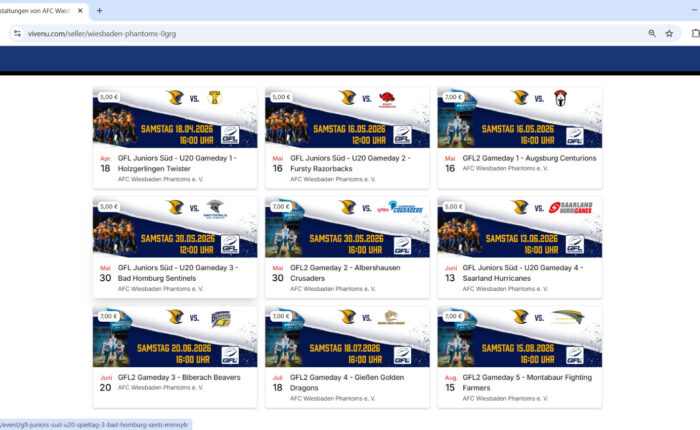Click the Augsburg Centurions helmet logo
Image resolution: width=700 pixels, height=430 pixels.
pyautogui.click(x=560, y=98)
